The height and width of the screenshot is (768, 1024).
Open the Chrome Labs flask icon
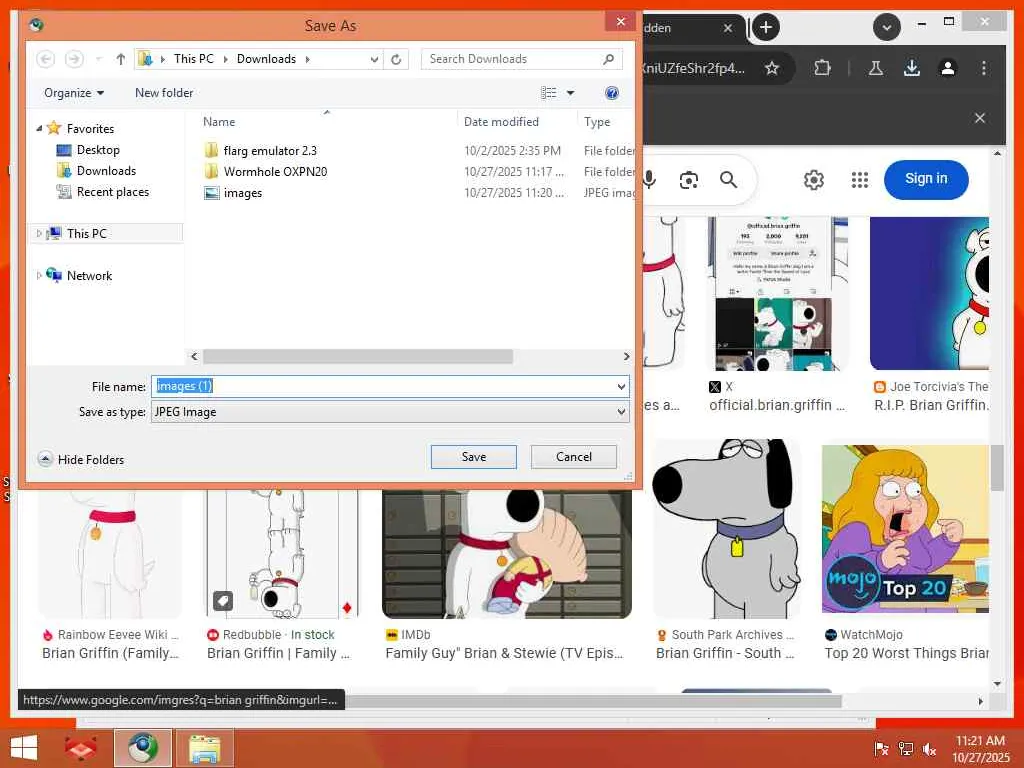tap(876, 68)
